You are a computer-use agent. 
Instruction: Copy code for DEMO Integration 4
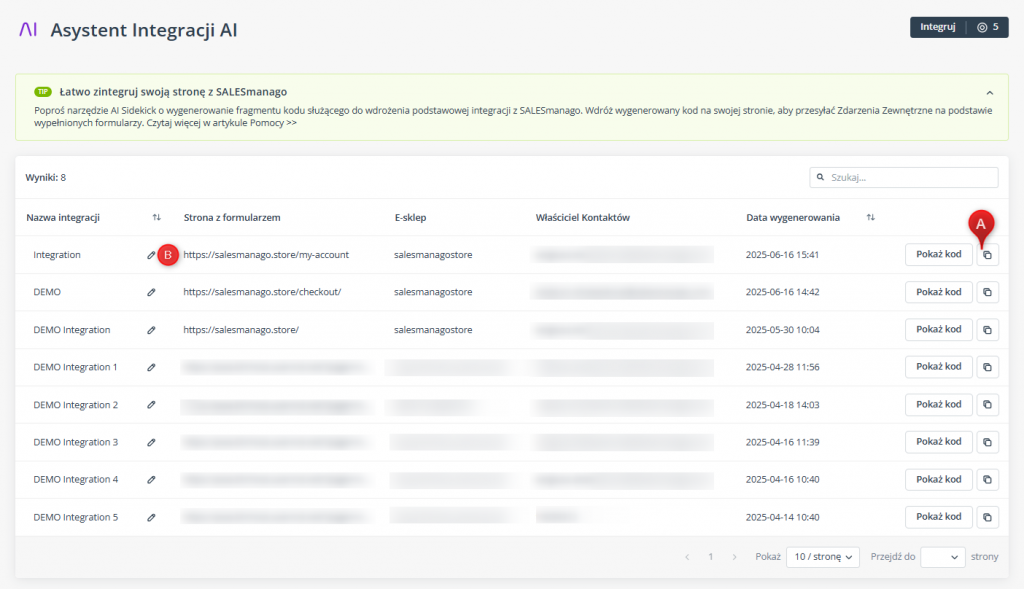click(987, 479)
